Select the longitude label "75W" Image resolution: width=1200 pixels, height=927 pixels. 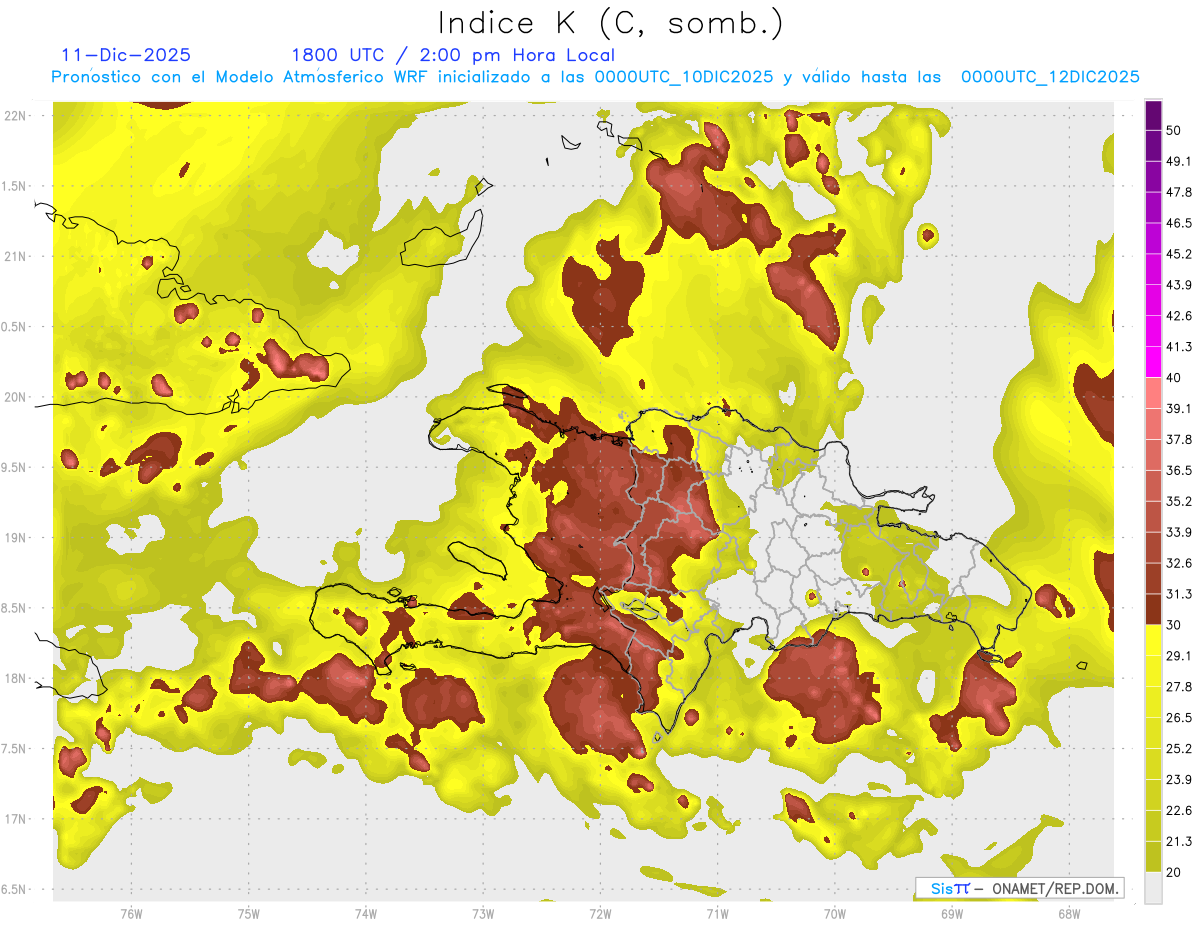[249, 914]
